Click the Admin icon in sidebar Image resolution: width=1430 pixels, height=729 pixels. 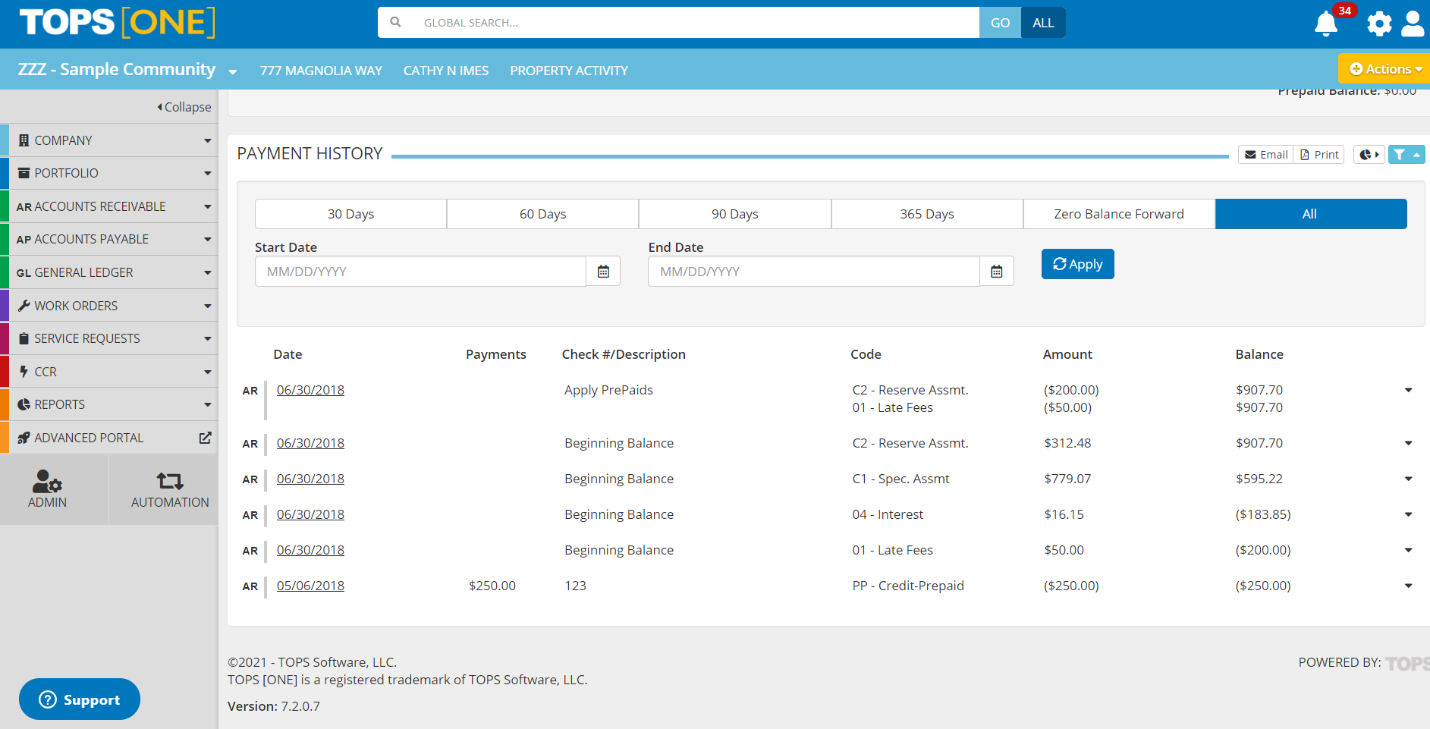(x=47, y=490)
